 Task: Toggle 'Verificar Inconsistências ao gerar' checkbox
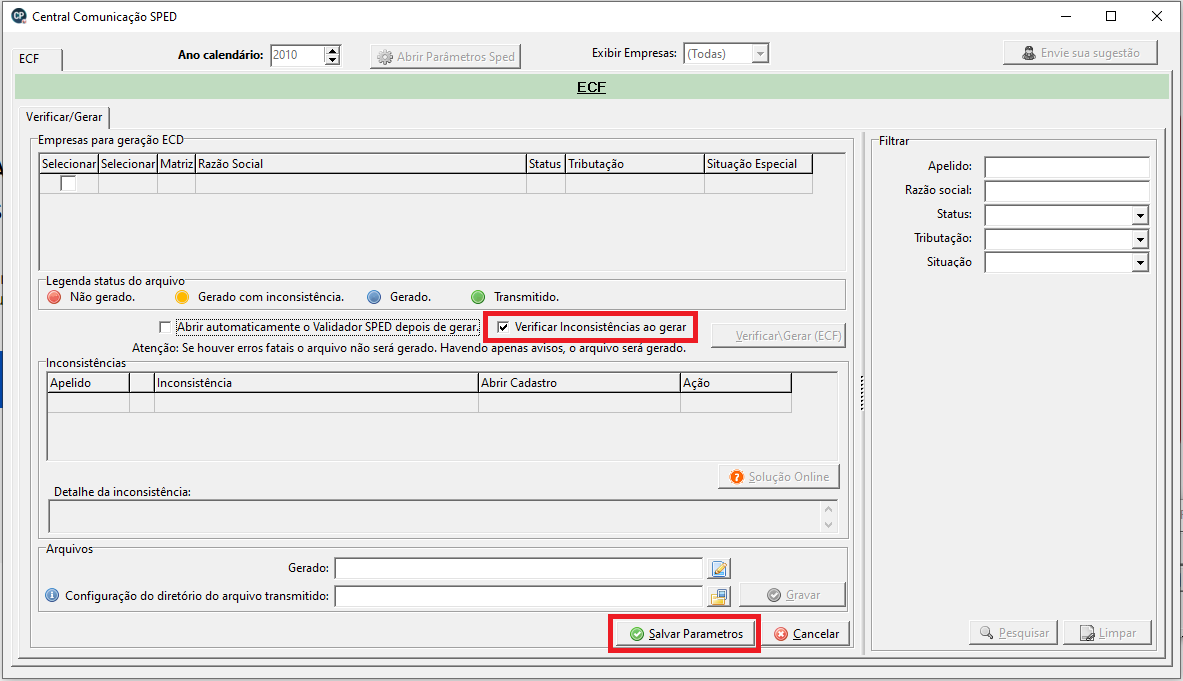point(503,327)
